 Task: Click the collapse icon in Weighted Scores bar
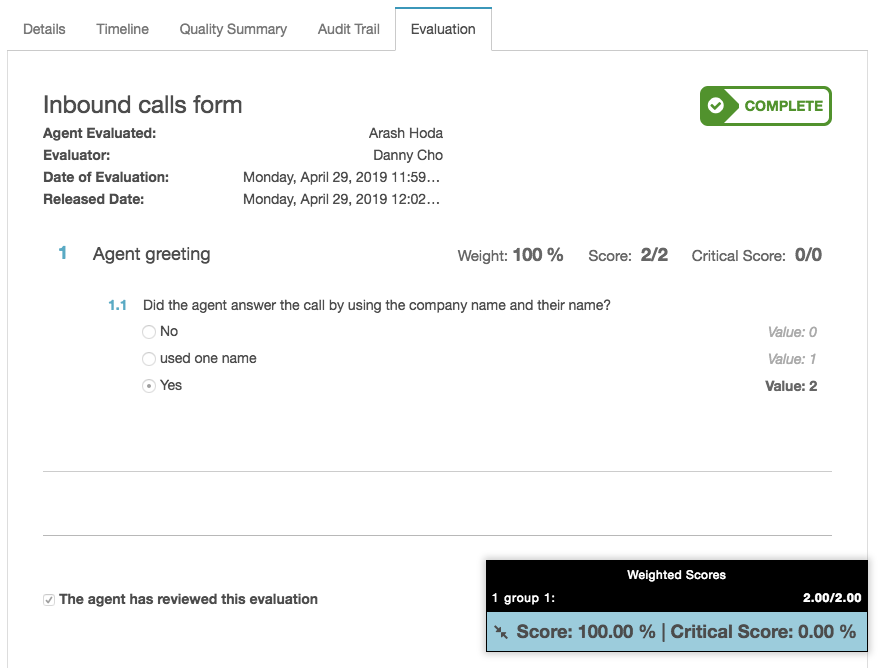[x=501, y=632]
